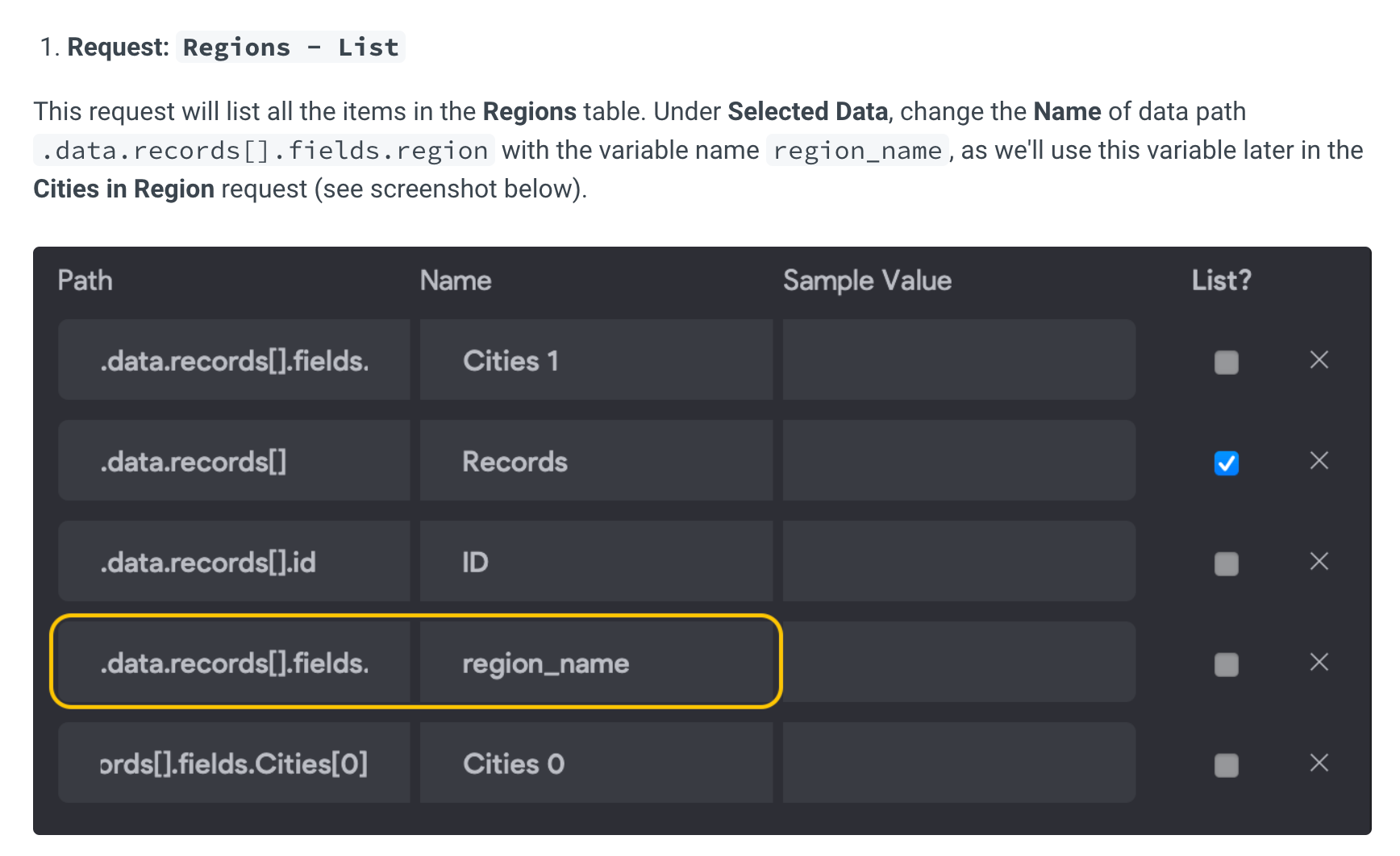
Task: Click the Name column header
Action: pos(456,280)
